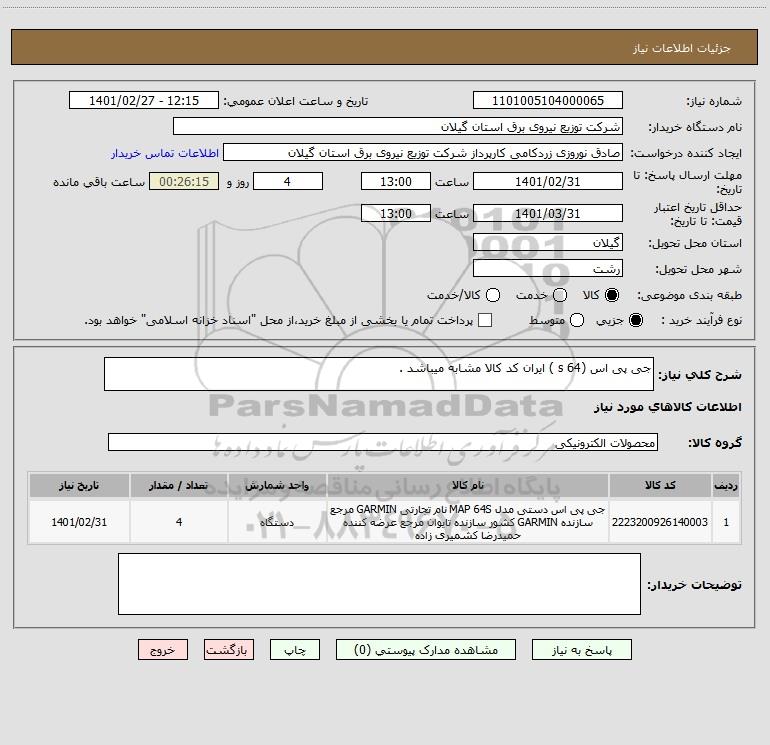Click the remaining days field showing 4

pyautogui.click(x=288, y=182)
